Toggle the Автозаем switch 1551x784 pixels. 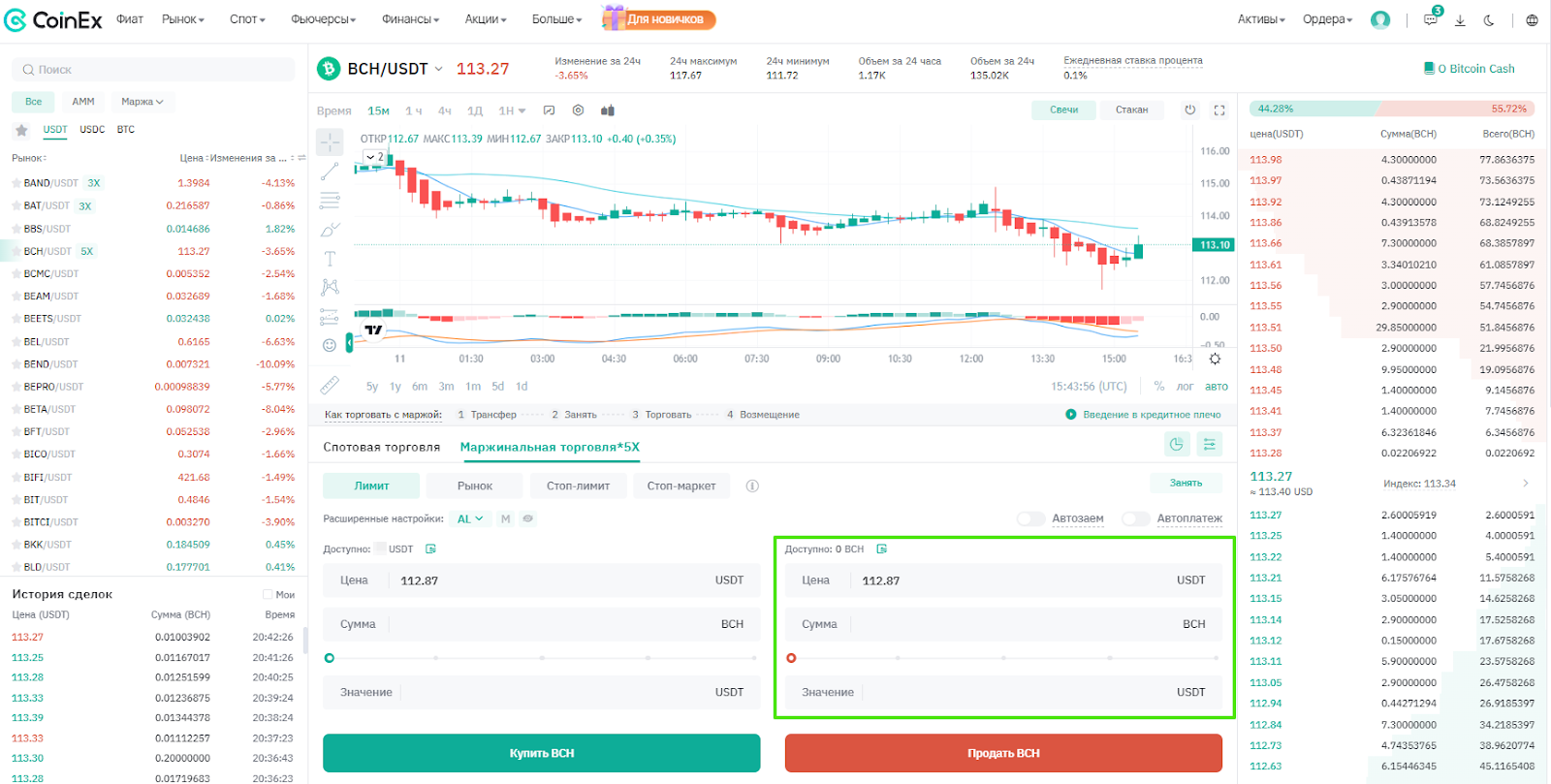pyautogui.click(x=1030, y=518)
